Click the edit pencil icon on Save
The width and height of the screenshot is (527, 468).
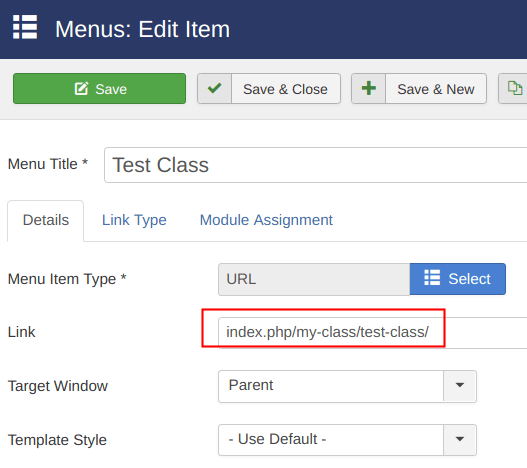(81, 89)
